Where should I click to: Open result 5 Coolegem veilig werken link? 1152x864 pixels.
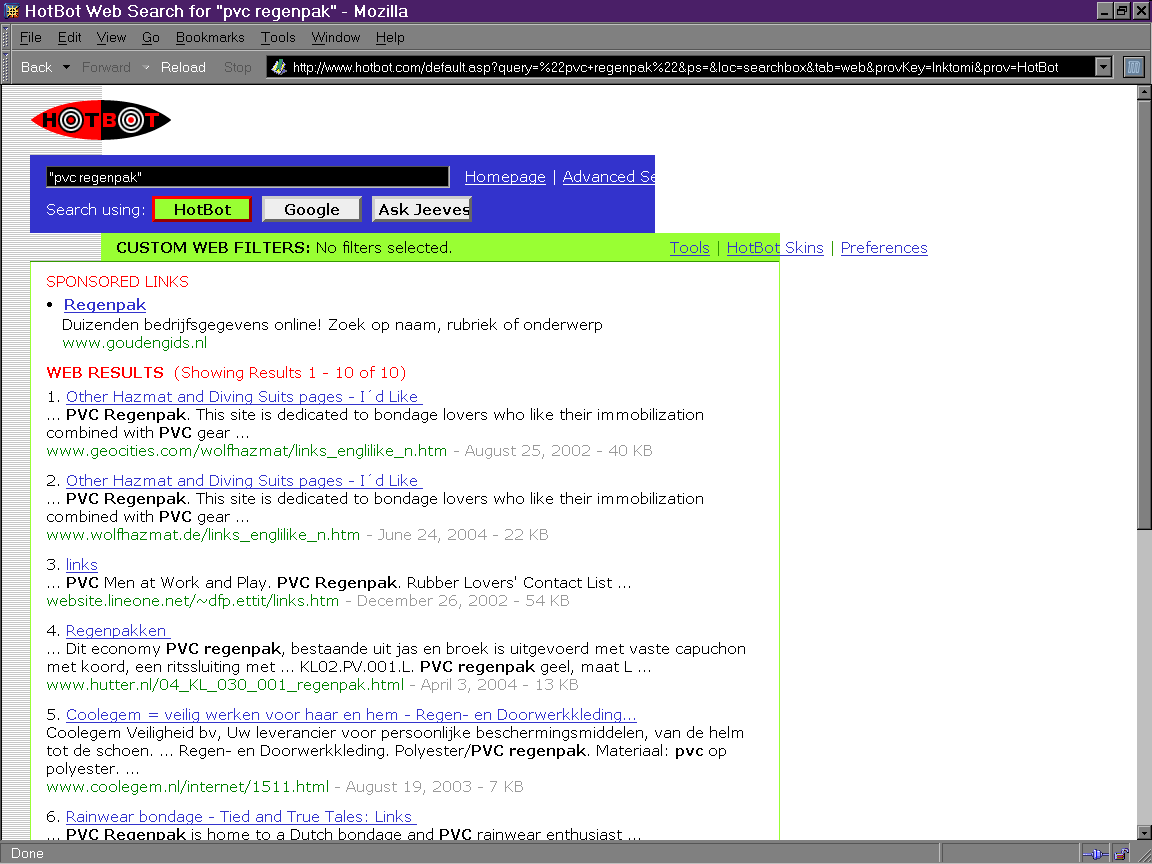351,715
